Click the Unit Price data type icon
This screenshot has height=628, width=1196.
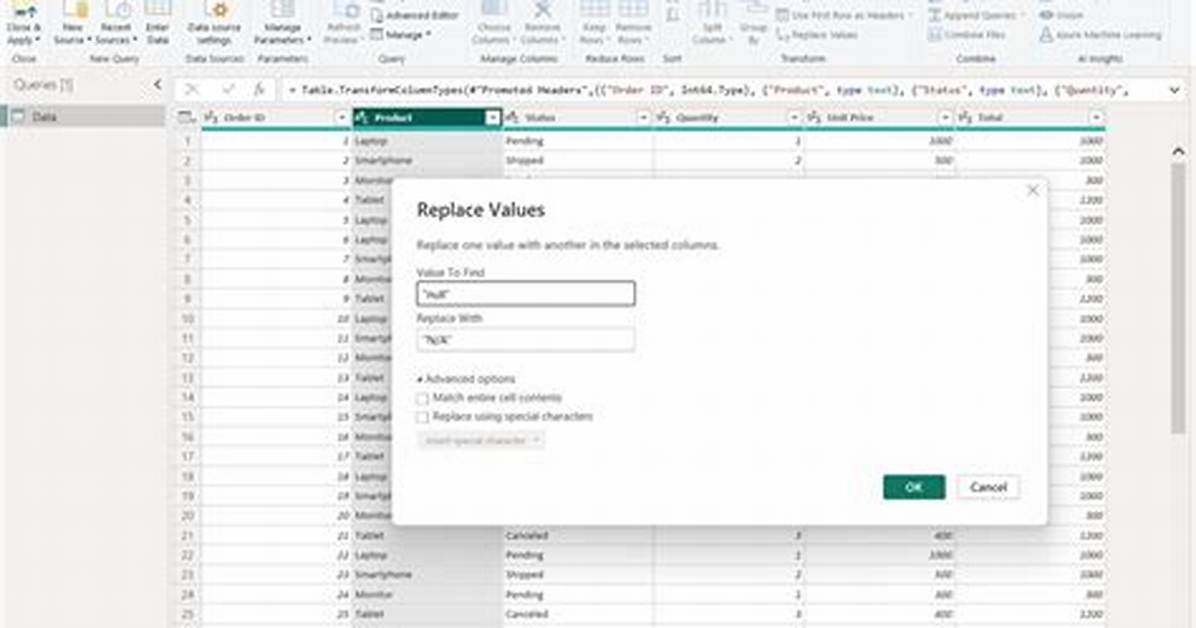814,118
